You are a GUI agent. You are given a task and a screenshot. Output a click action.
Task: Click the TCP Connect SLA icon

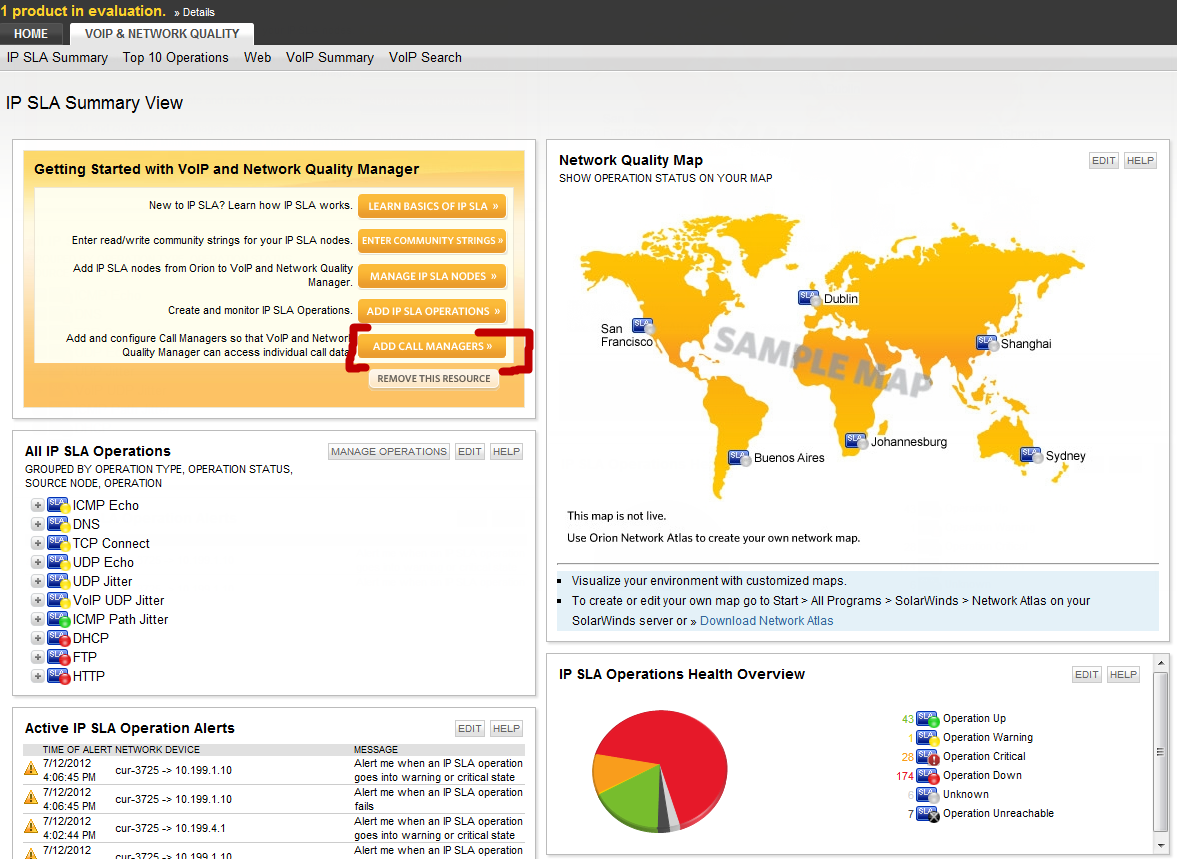click(58, 543)
